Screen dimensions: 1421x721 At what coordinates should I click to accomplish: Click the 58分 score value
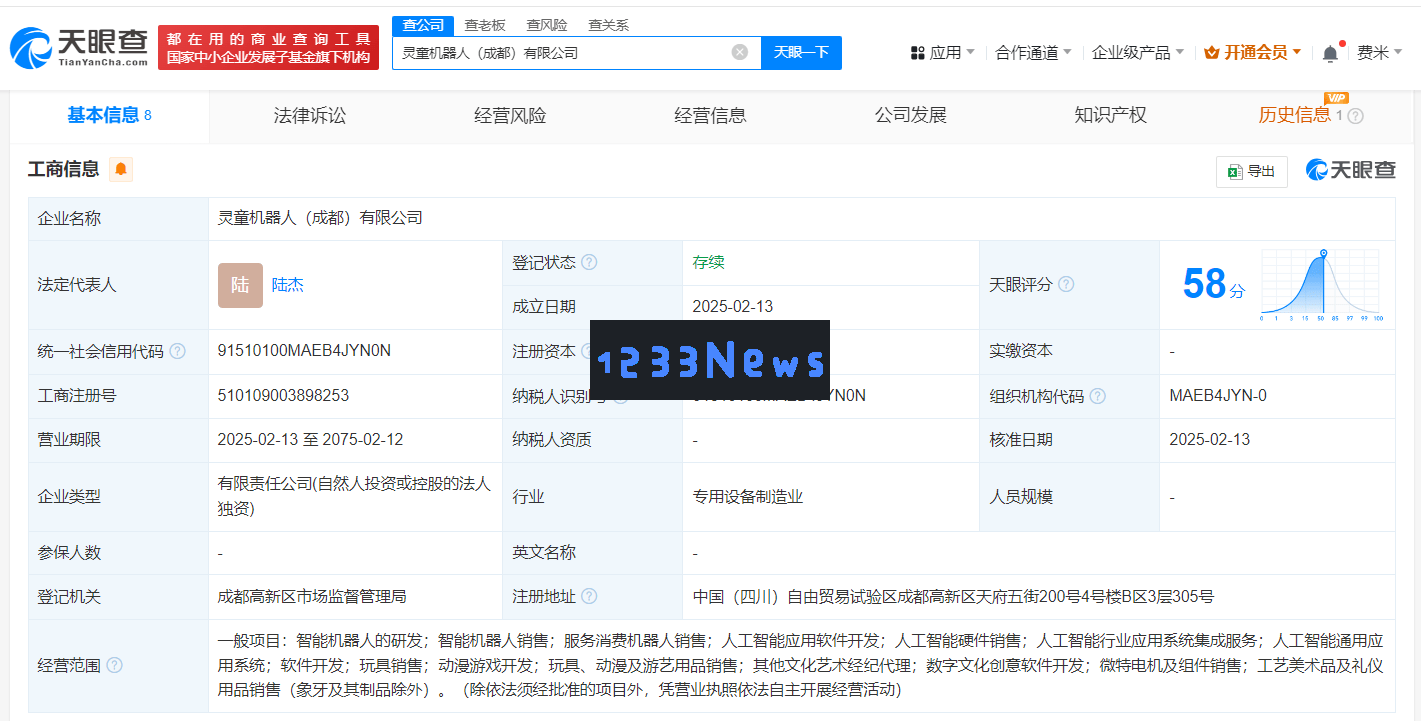point(1214,285)
